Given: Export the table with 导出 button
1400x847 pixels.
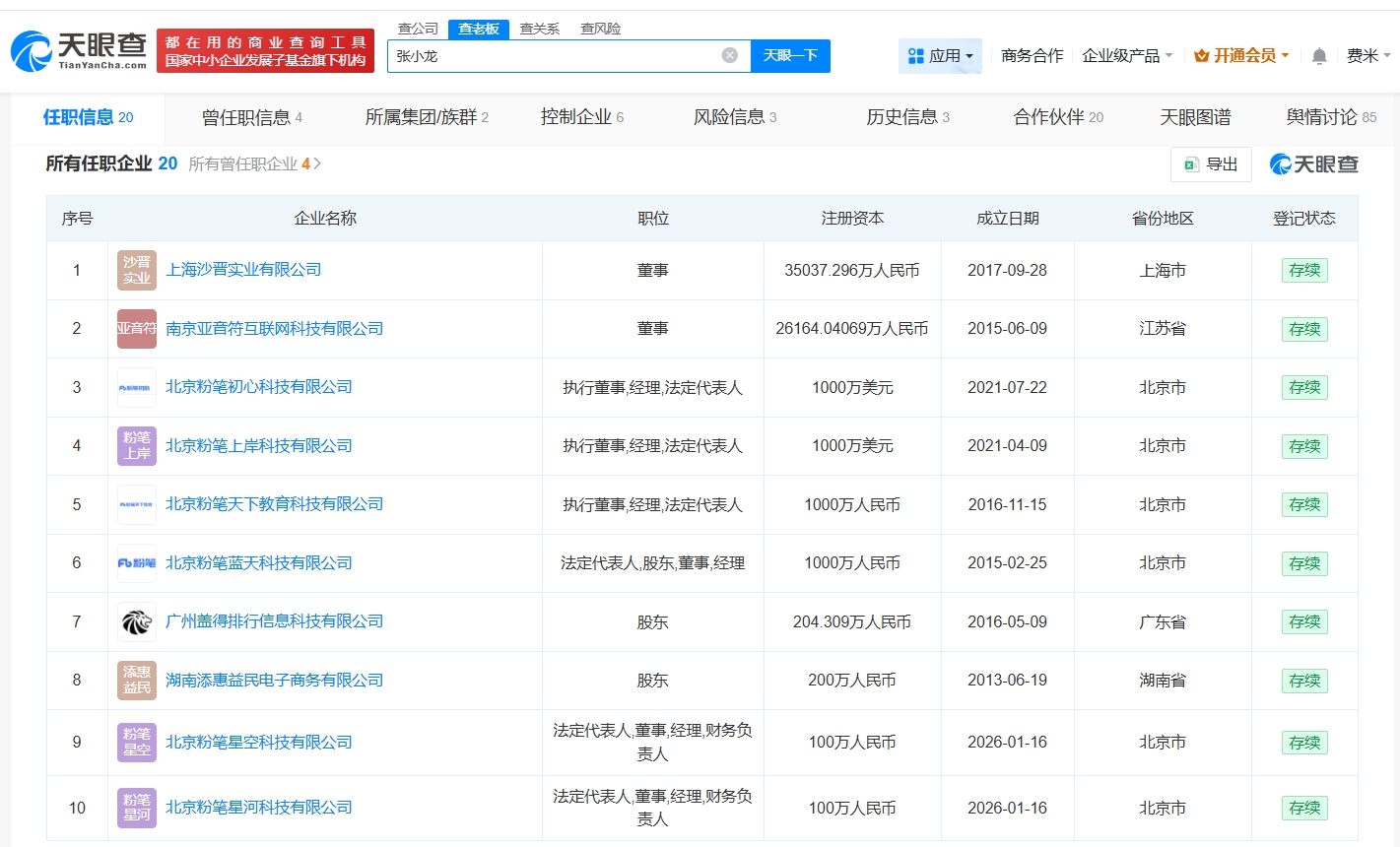Looking at the screenshot, I should tap(1211, 164).
